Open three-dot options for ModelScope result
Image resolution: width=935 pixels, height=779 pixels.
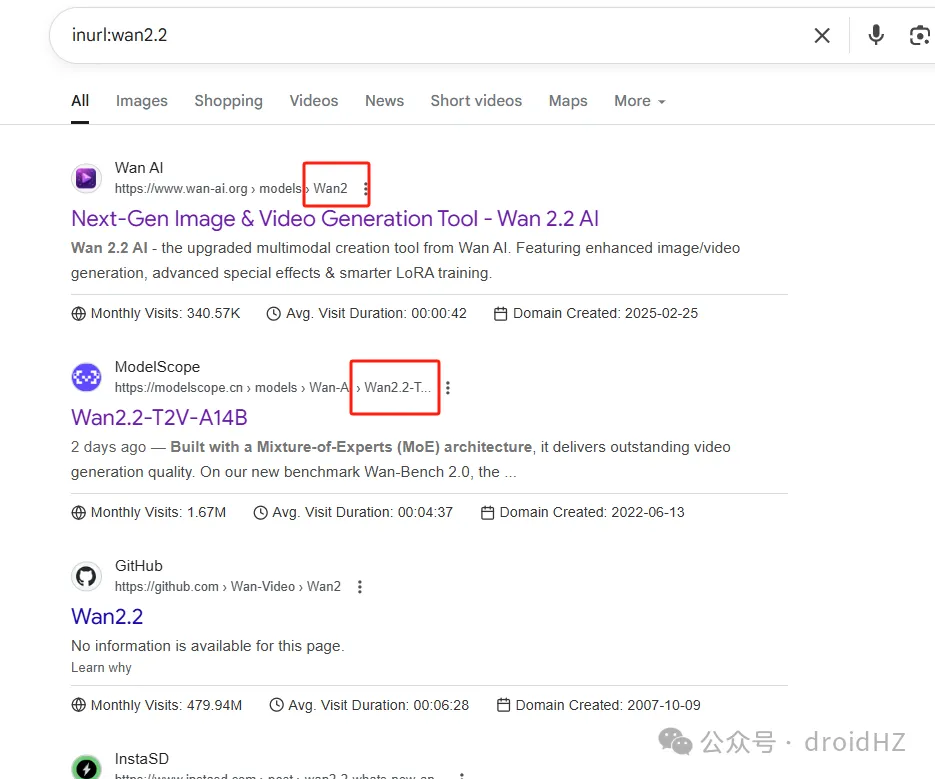(x=448, y=388)
